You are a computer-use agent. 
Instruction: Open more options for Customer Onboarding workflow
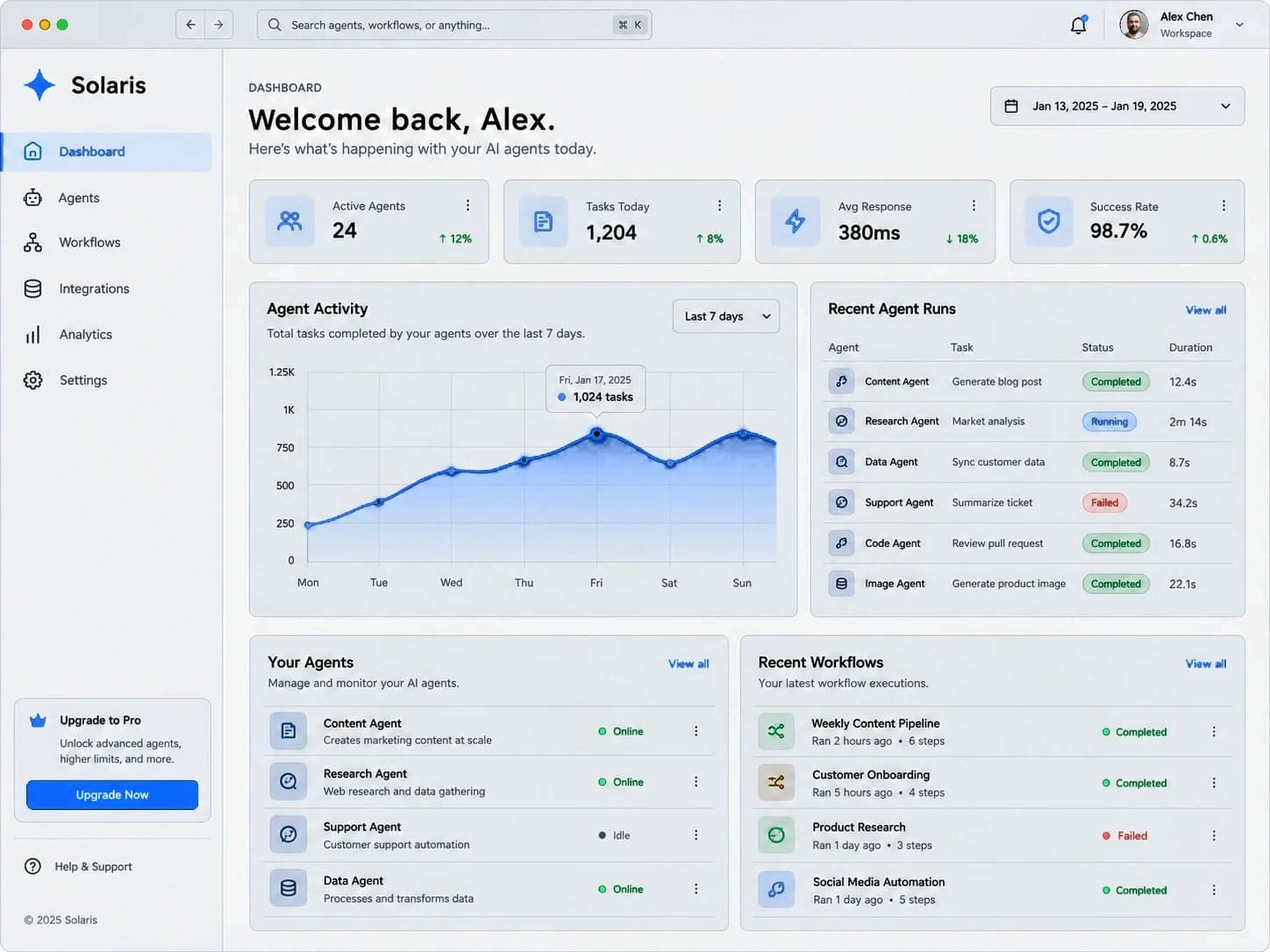[1214, 783]
